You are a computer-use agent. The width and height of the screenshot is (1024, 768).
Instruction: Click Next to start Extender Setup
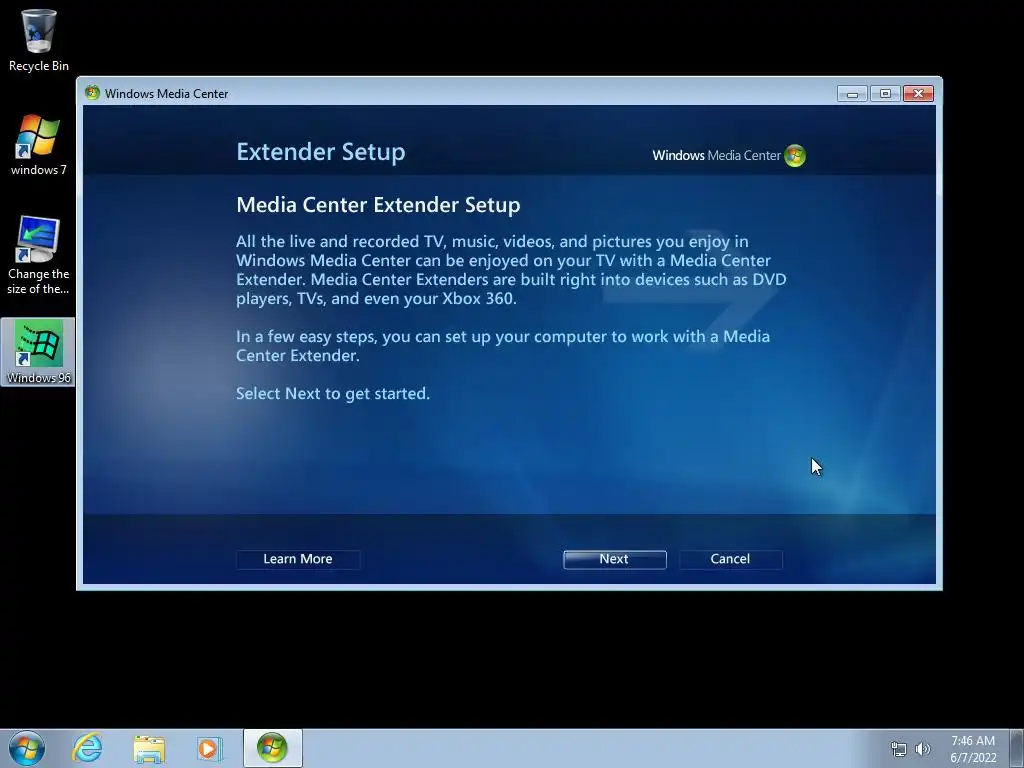615,559
